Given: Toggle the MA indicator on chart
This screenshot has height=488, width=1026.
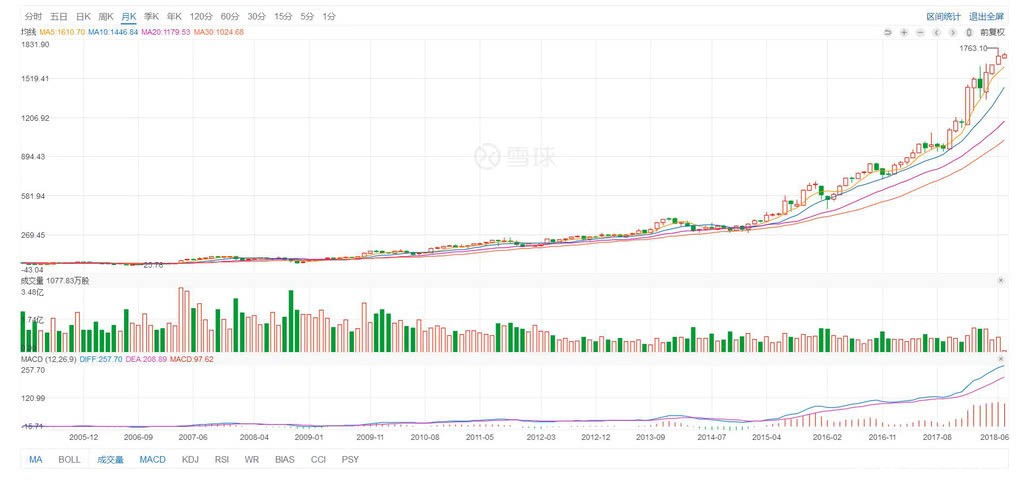Looking at the screenshot, I should point(36,460).
